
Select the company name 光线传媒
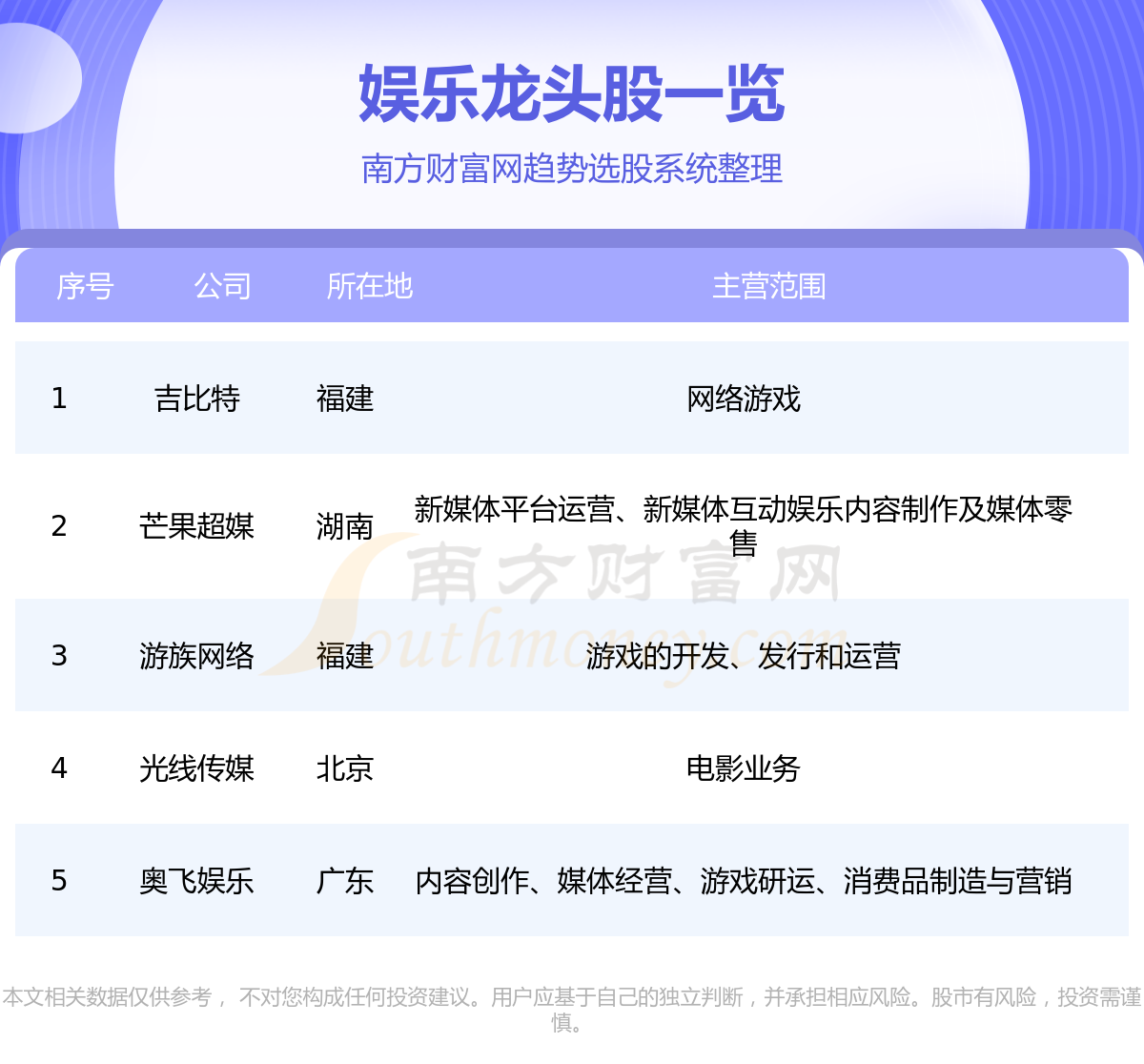click(x=196, y=768)
